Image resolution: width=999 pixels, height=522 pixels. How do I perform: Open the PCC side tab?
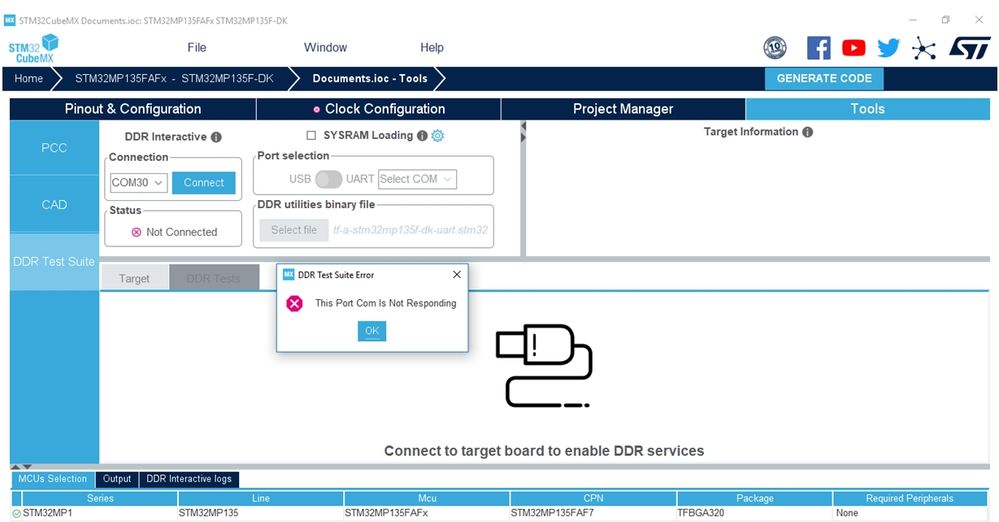(x=54, y=148)
